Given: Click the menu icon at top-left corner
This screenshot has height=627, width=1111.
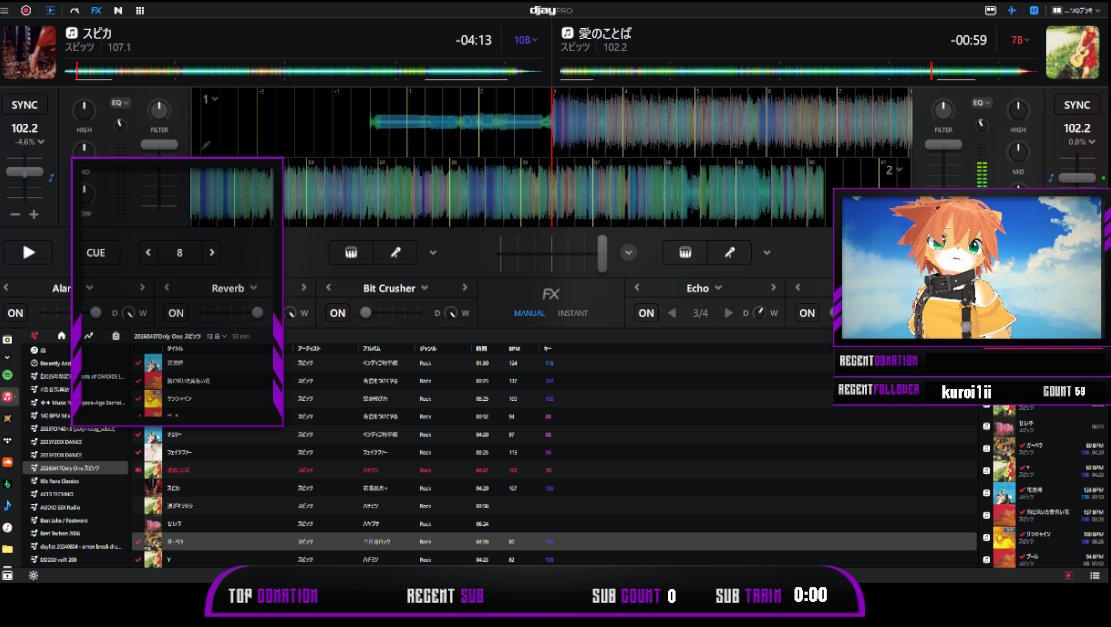Looking at the screenshot, I should pos(4,10).
